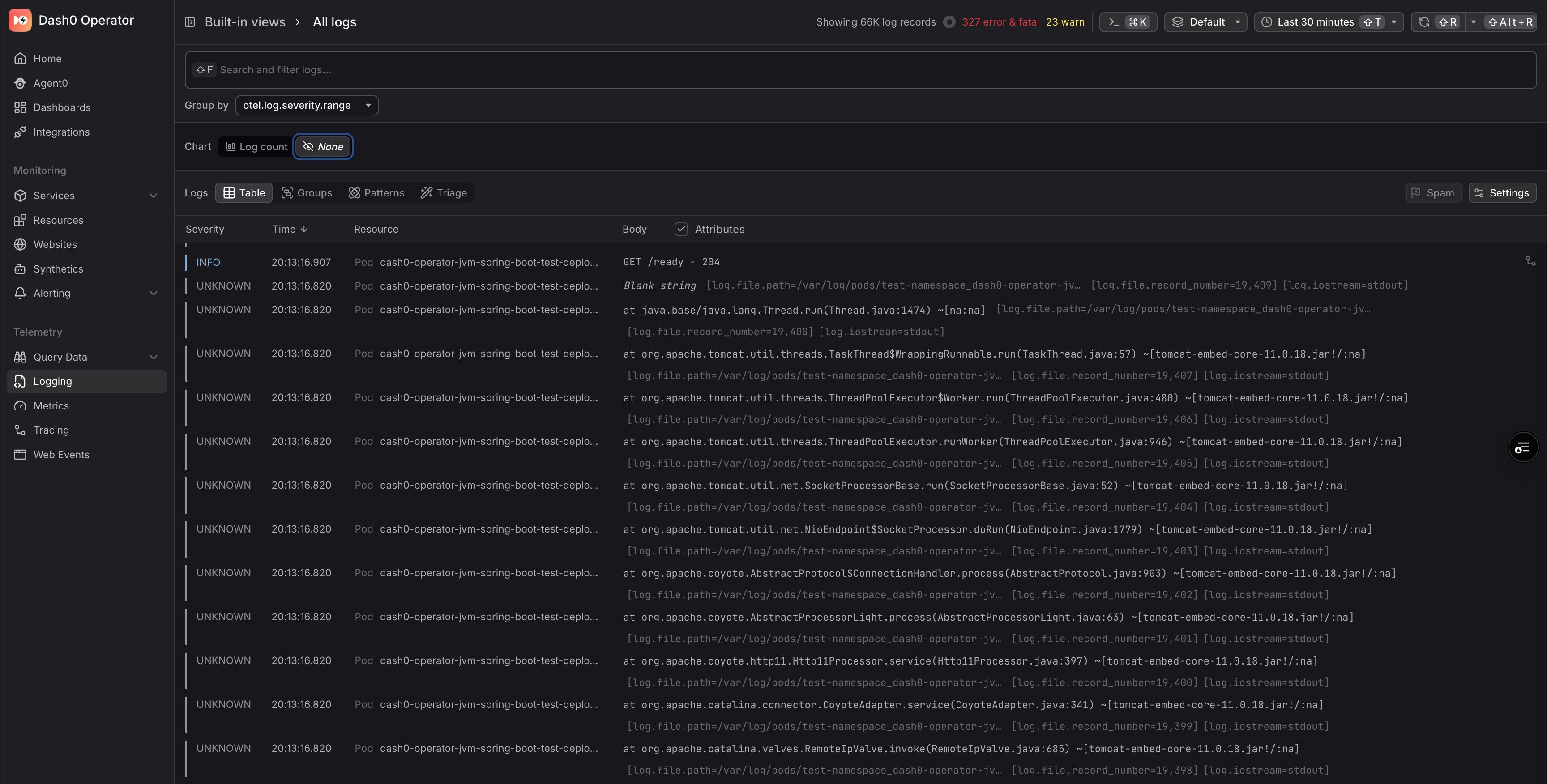Set chart to None

[323, 147]
